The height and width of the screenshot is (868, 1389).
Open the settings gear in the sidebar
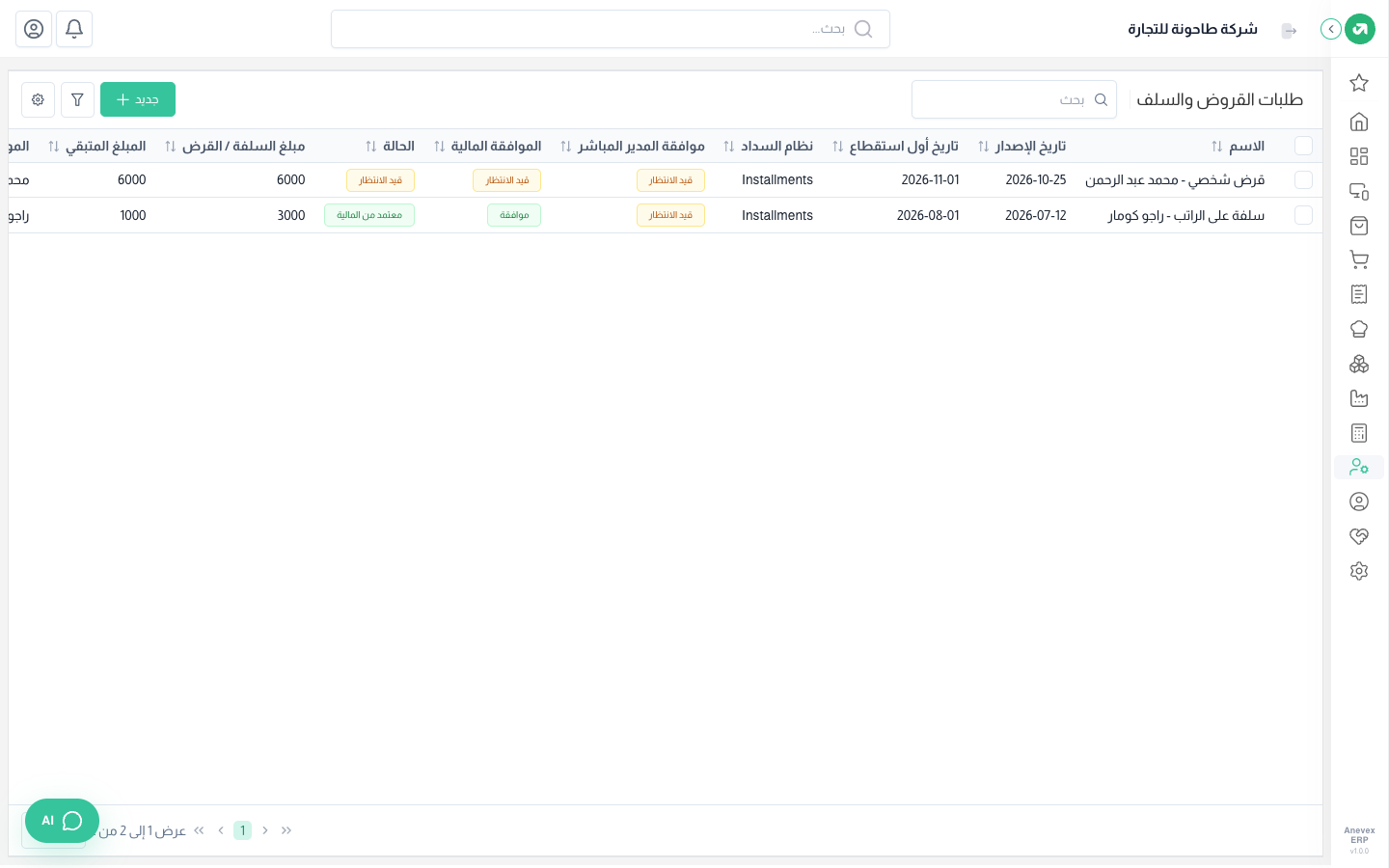[1359, 571]
